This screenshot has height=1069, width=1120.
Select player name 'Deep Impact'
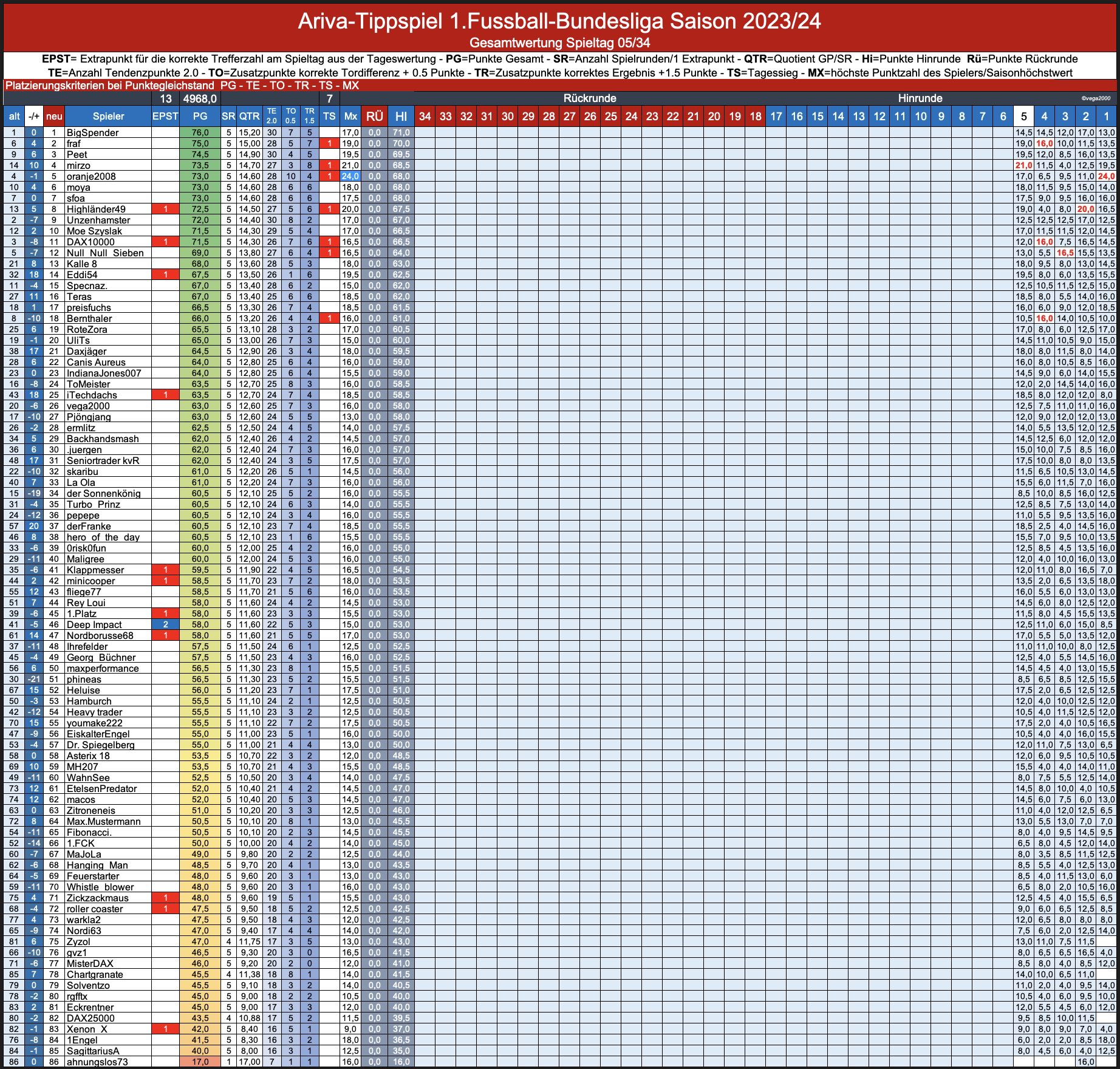click(x=94, y=624)
